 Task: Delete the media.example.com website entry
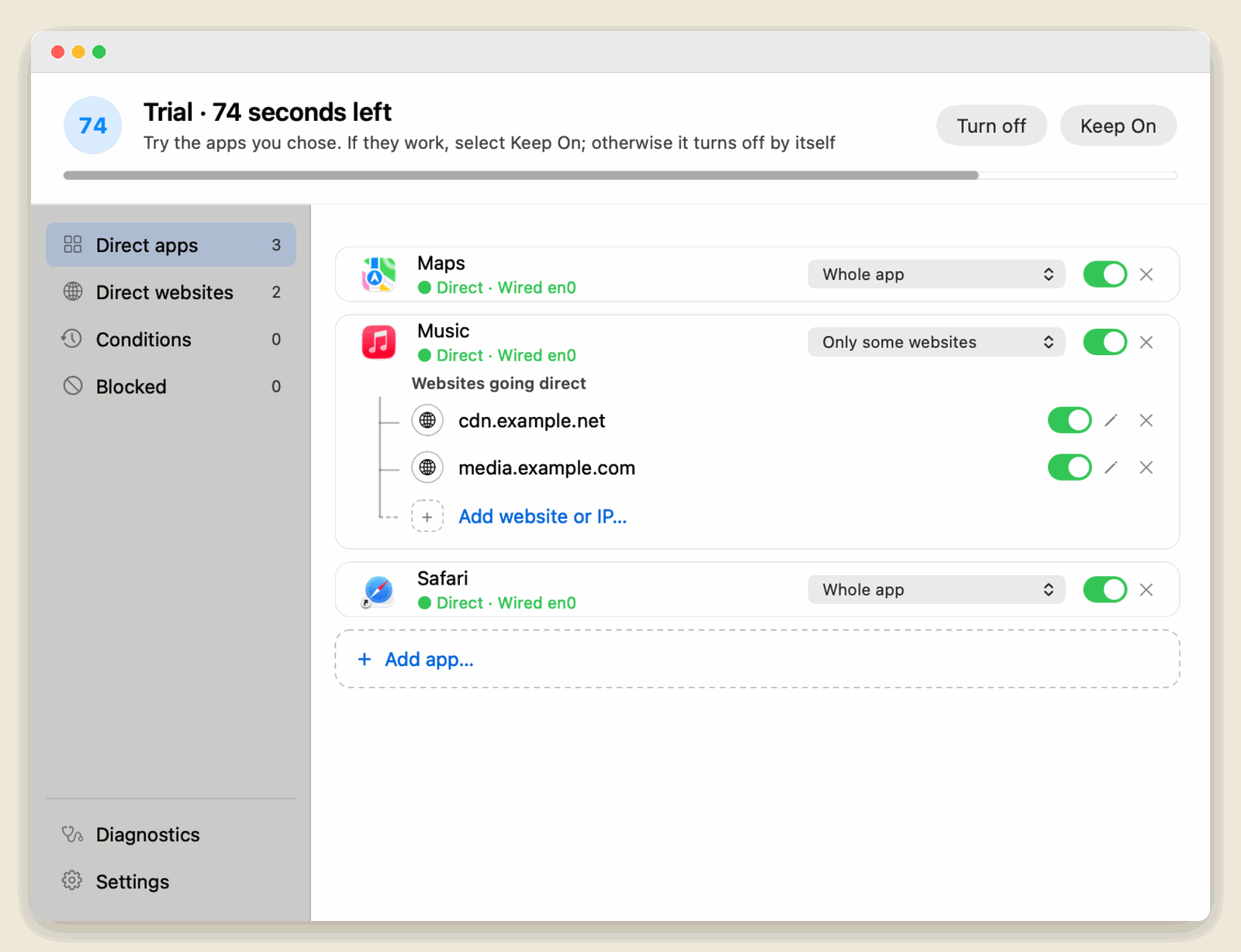1146,467
